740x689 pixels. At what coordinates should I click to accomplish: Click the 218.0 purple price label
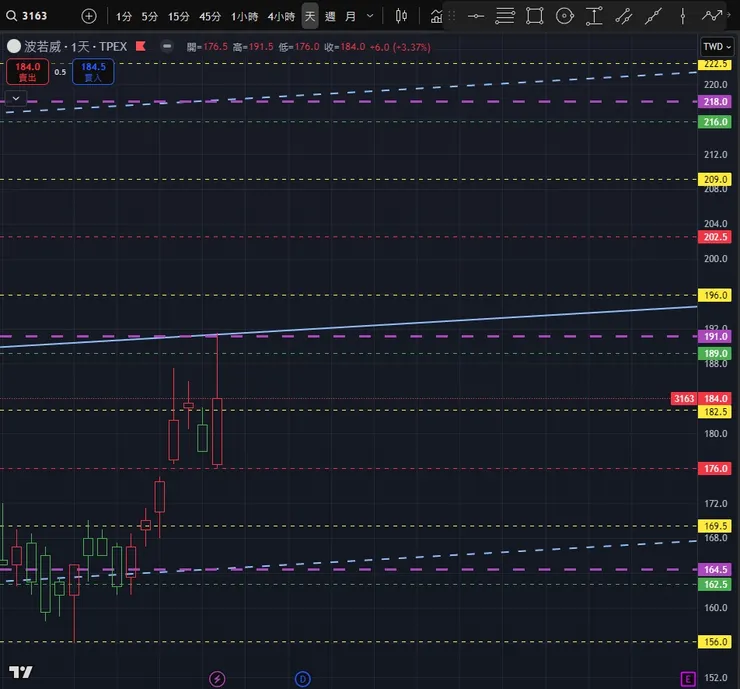coord(715,101)
